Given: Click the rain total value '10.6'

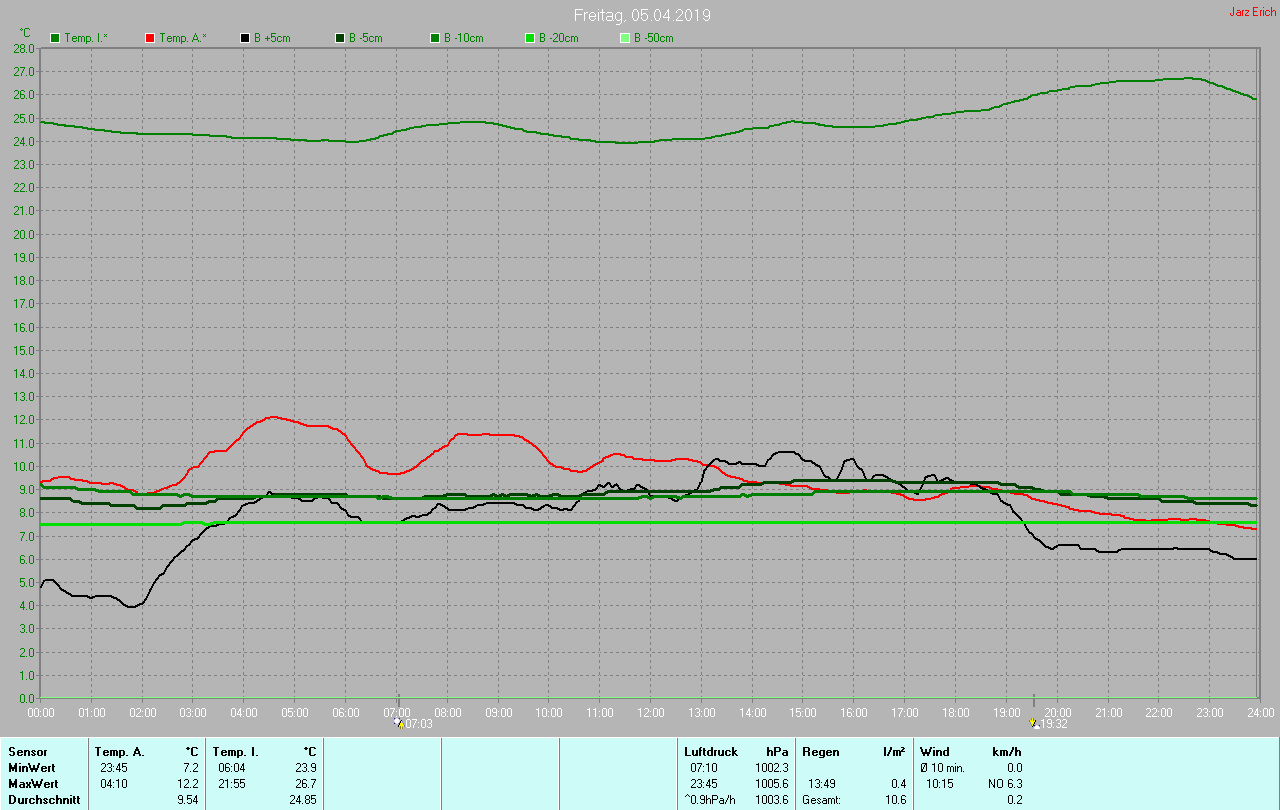Looking at the screenshot, I should pyautogui.click(x=896, y=799).
